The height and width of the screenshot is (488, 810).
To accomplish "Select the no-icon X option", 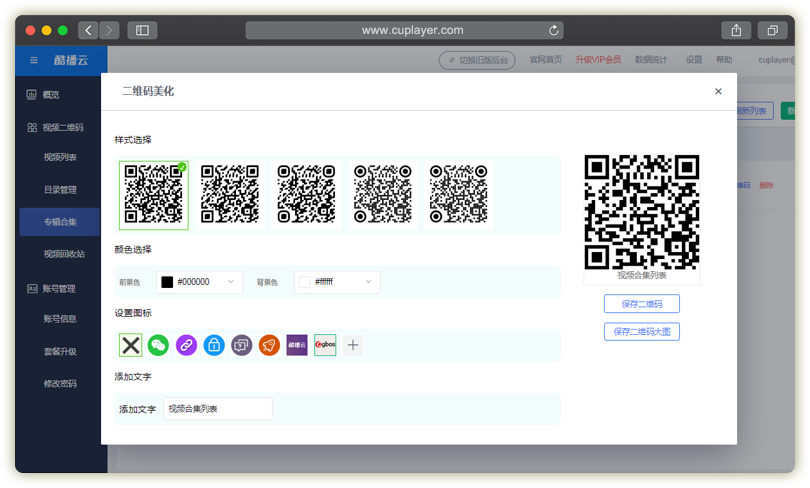I will pyautogui.click(x=130, y=345).
